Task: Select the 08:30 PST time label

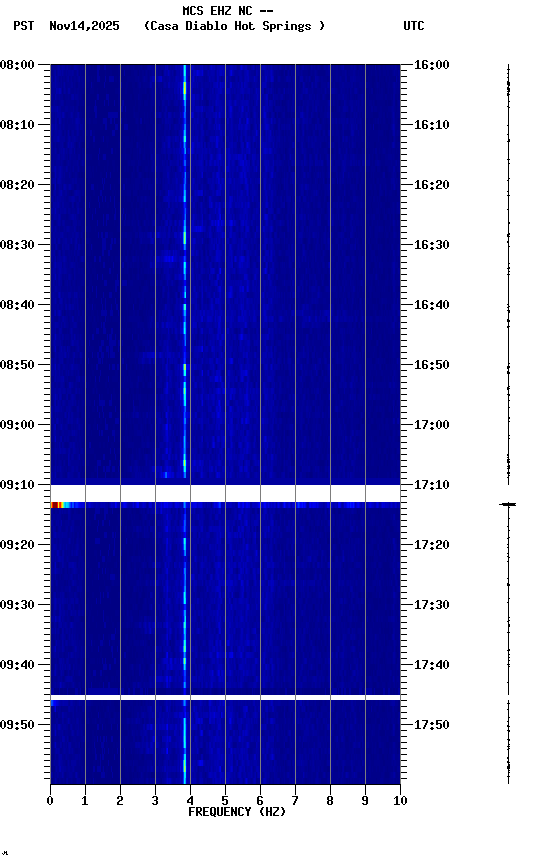Action: pyautogui.click(x=17, y=245)
